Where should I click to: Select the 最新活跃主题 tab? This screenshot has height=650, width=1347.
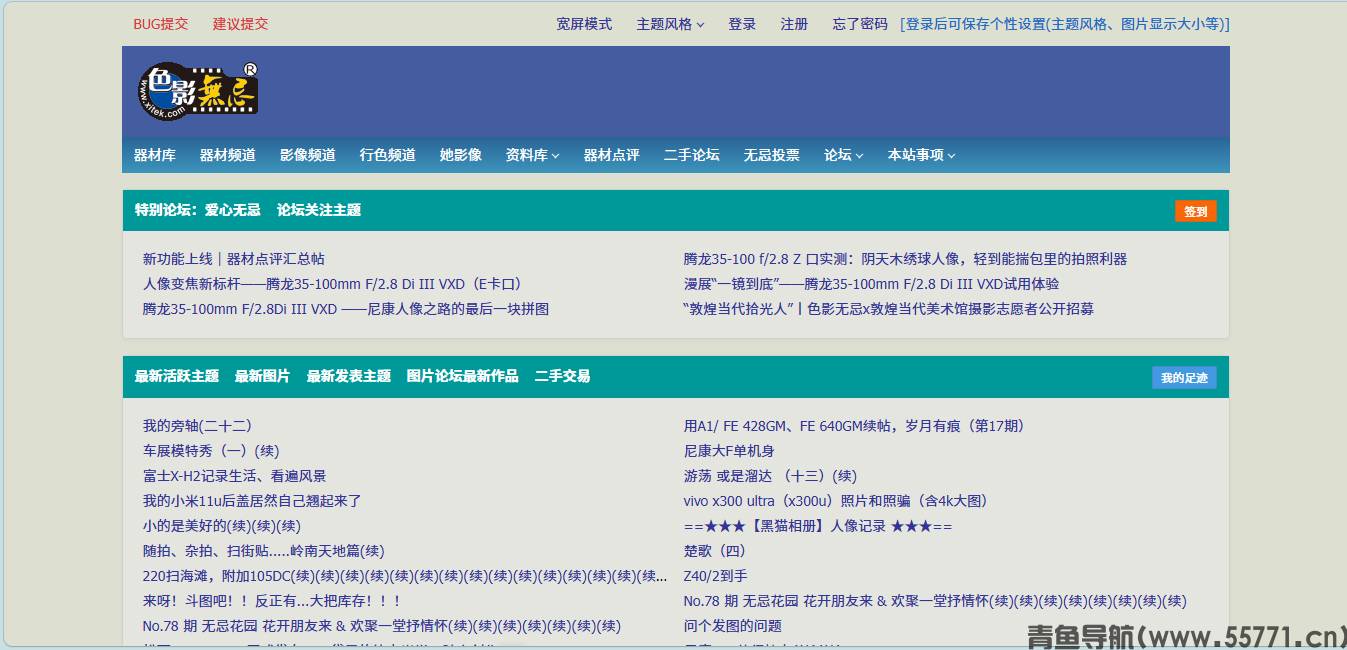point(177,376)
